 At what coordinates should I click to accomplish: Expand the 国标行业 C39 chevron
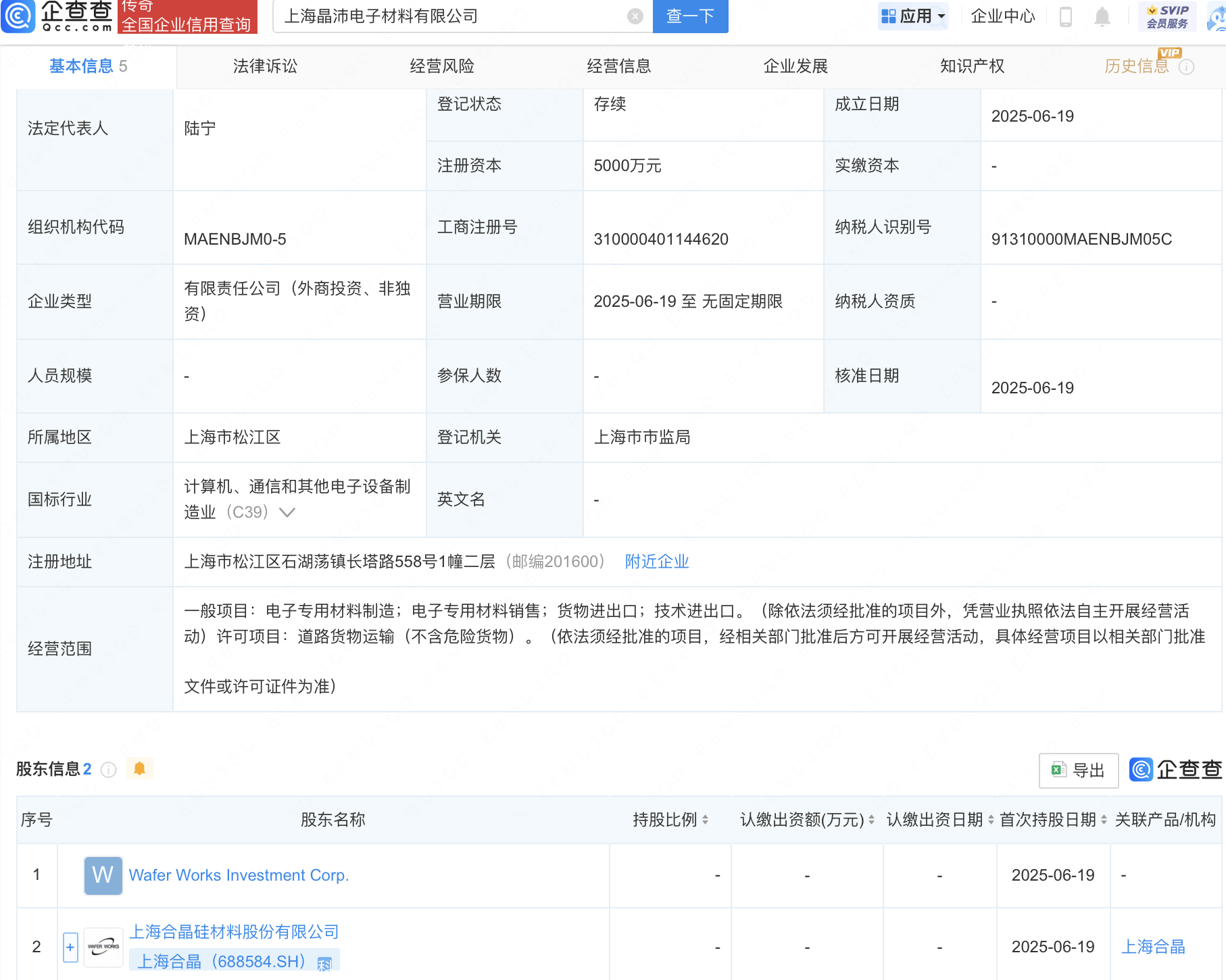tap(287, 512)
